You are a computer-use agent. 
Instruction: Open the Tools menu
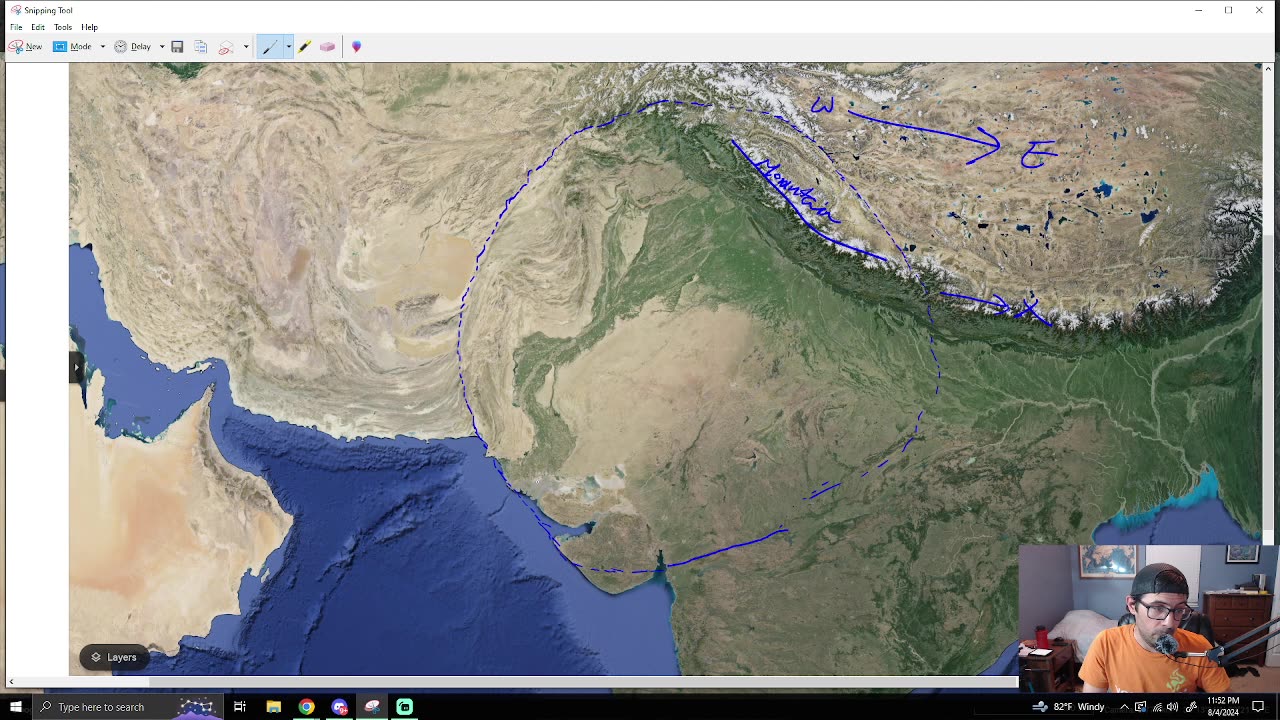63,27
